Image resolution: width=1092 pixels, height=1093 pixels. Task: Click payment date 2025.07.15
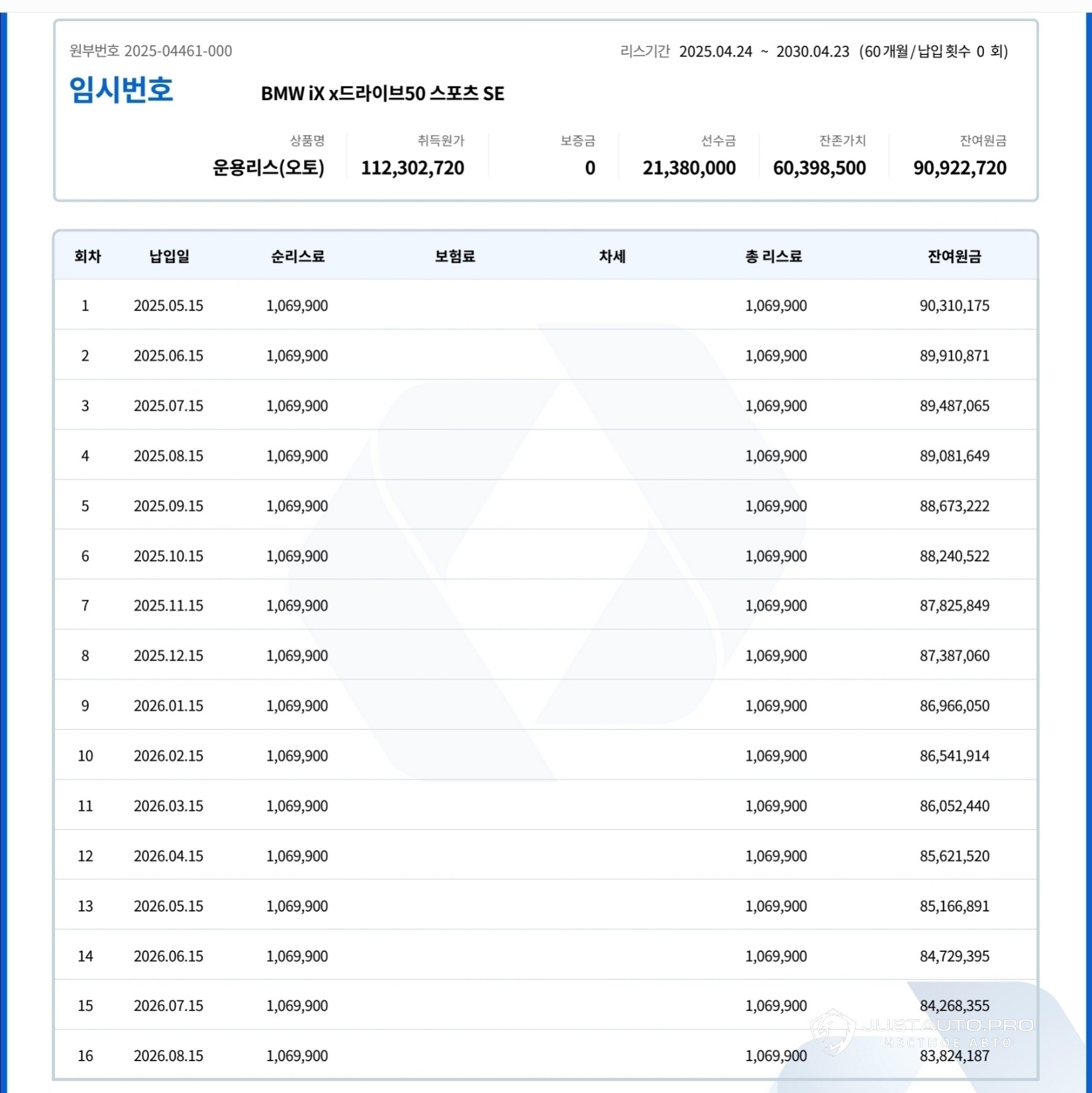pyautogui.click(x=169, y=405)
